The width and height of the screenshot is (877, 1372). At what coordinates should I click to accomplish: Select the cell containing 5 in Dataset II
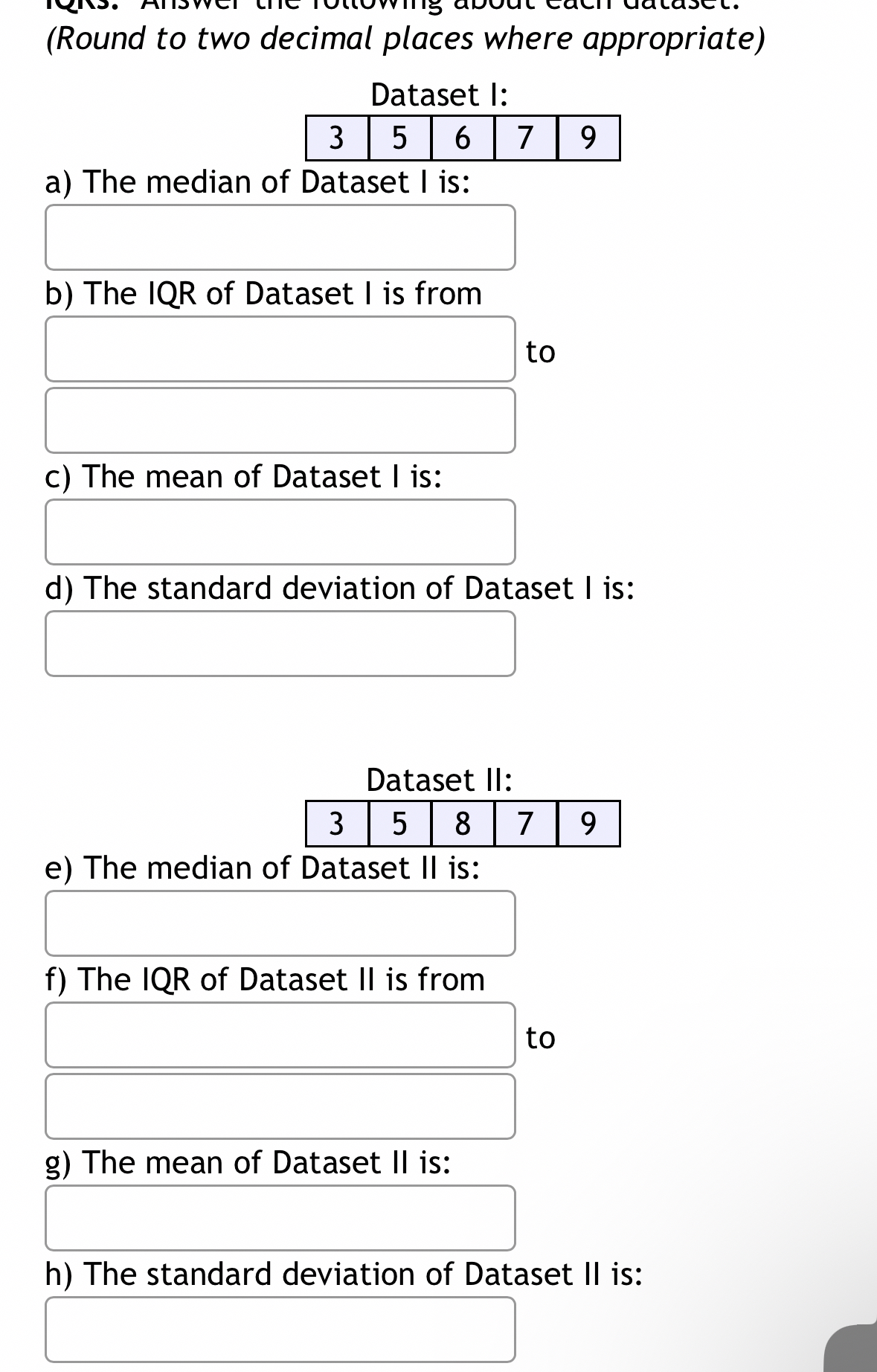coord(399,824)
